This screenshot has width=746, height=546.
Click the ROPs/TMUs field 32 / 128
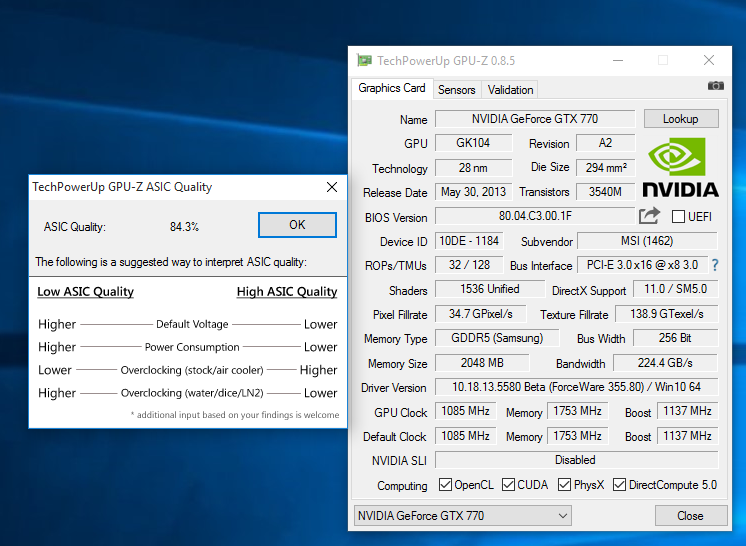pos(469,265)
